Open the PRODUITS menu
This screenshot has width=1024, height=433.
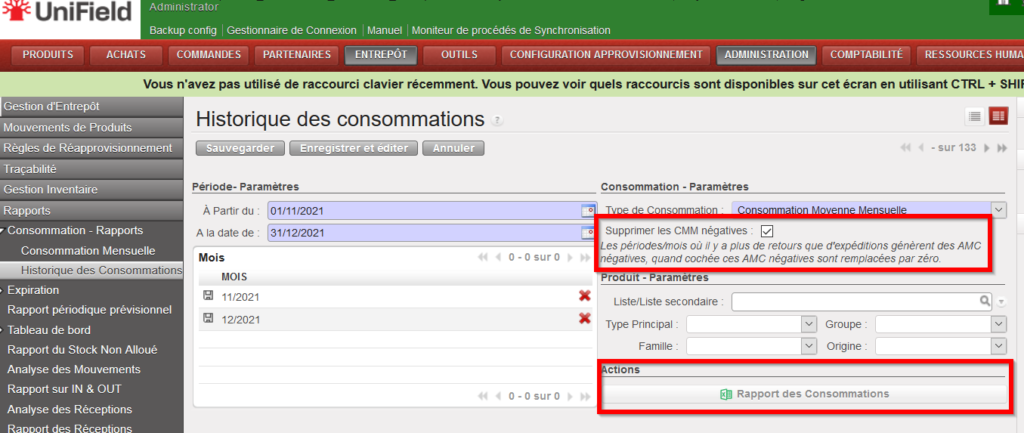48,55
